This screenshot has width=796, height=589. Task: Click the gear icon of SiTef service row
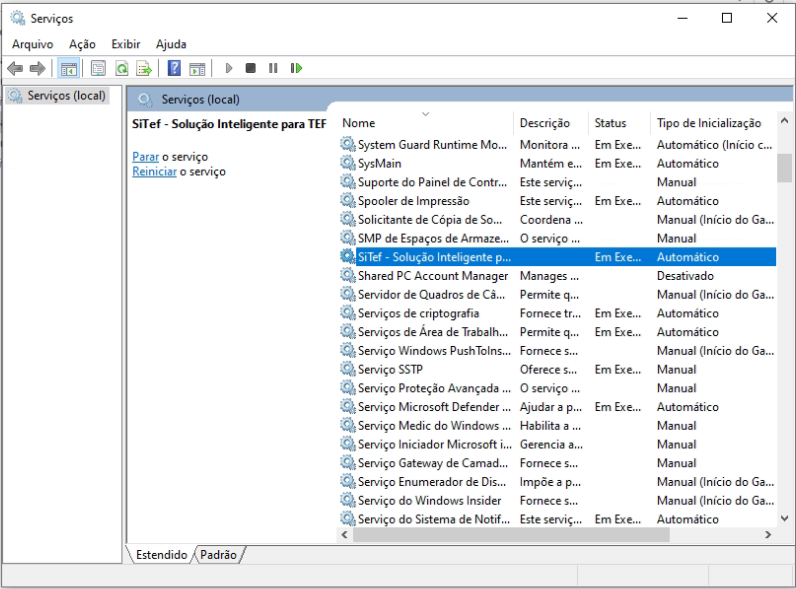[x=348, y=256]
